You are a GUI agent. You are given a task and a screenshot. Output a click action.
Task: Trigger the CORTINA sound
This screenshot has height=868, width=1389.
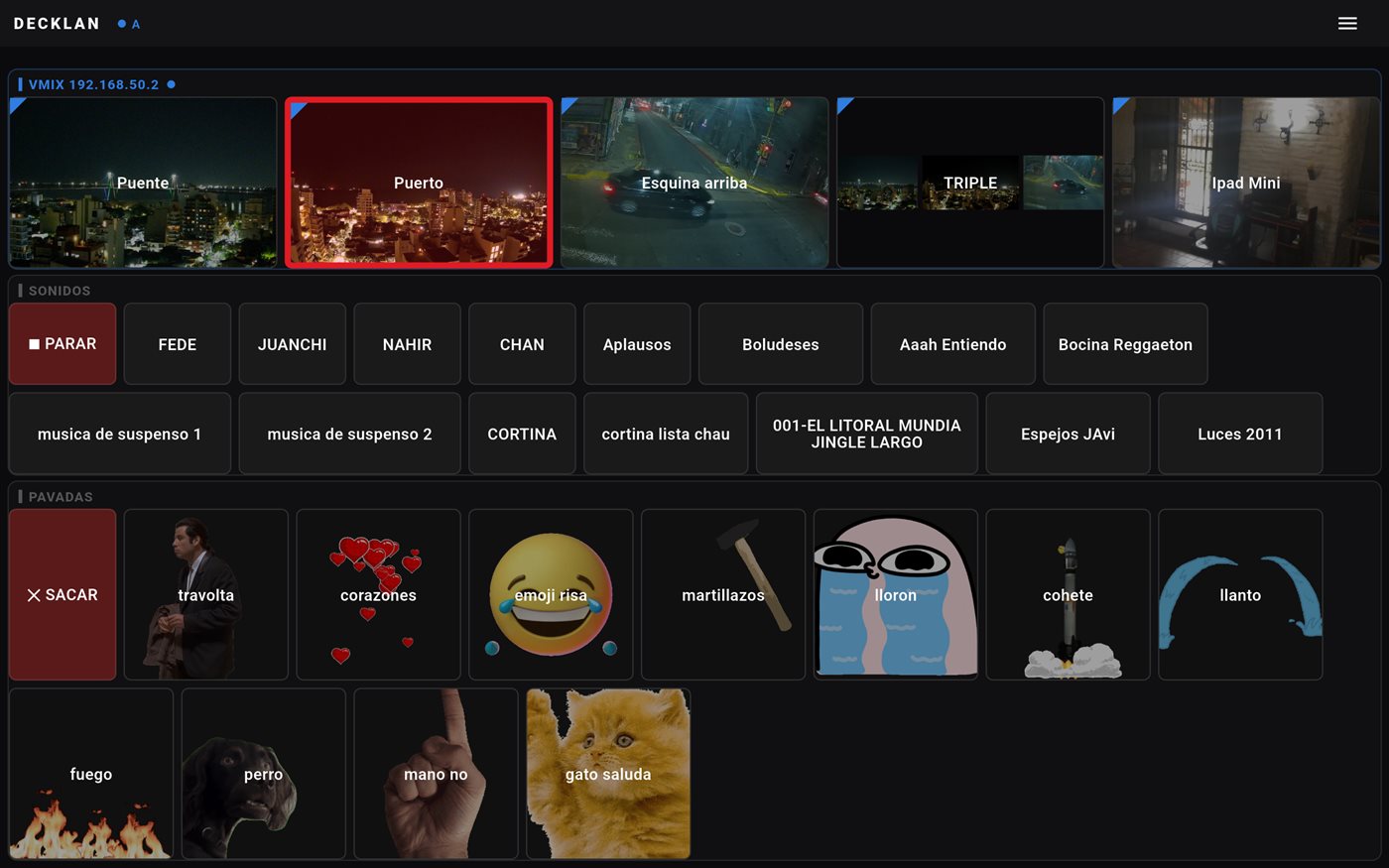(x=522, y=434)
